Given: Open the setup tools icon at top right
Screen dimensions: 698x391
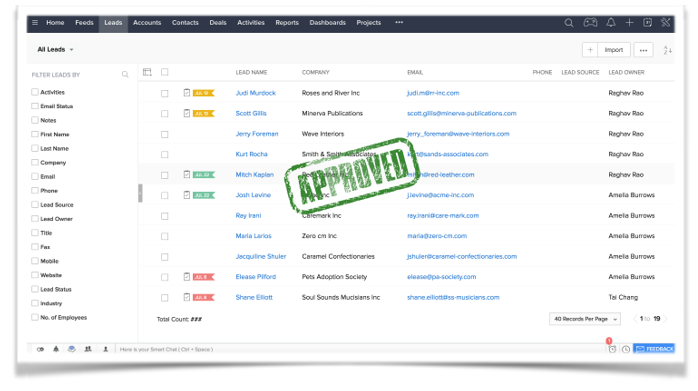Looking at the screenshot, I should click(666, 22).
